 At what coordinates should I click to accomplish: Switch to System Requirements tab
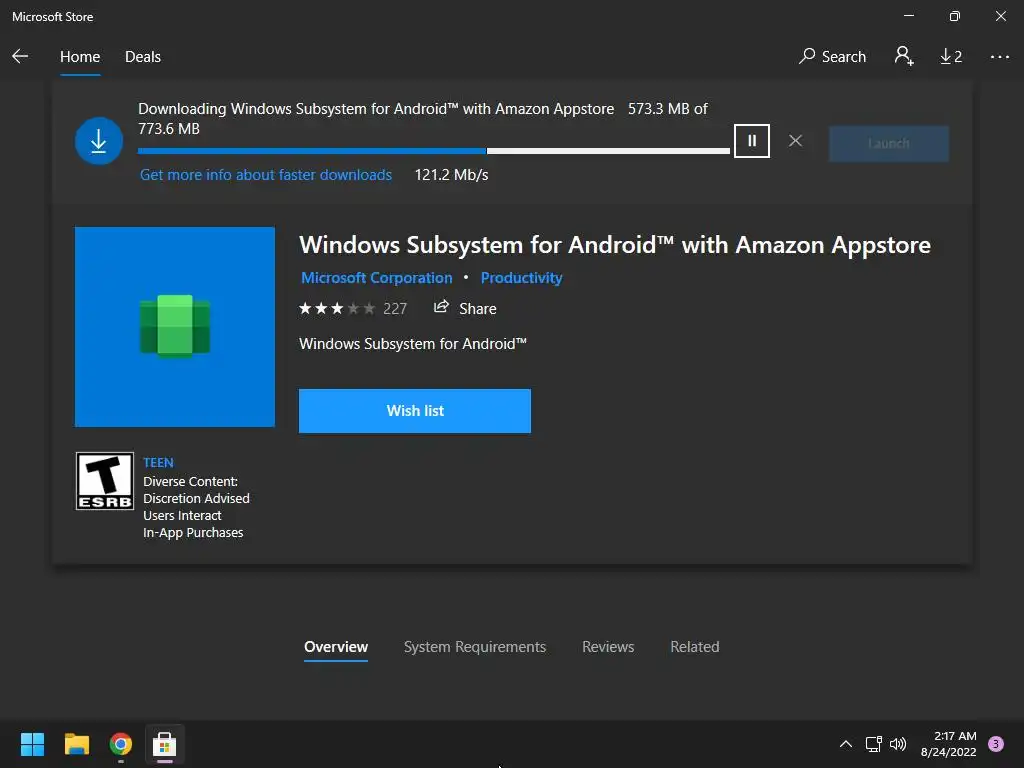(475, 647)
